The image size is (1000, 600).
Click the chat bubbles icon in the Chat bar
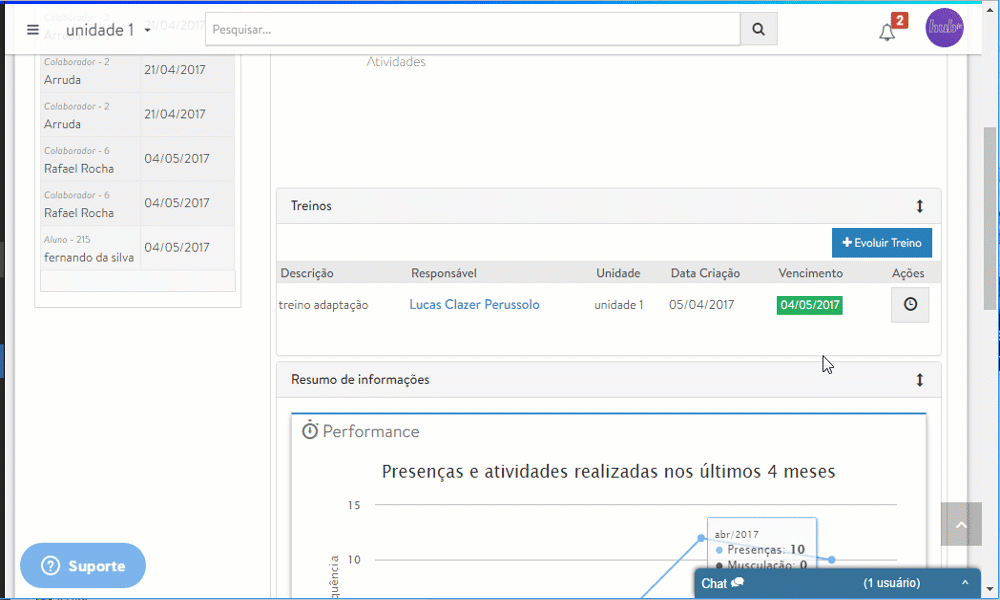[736, 583]
